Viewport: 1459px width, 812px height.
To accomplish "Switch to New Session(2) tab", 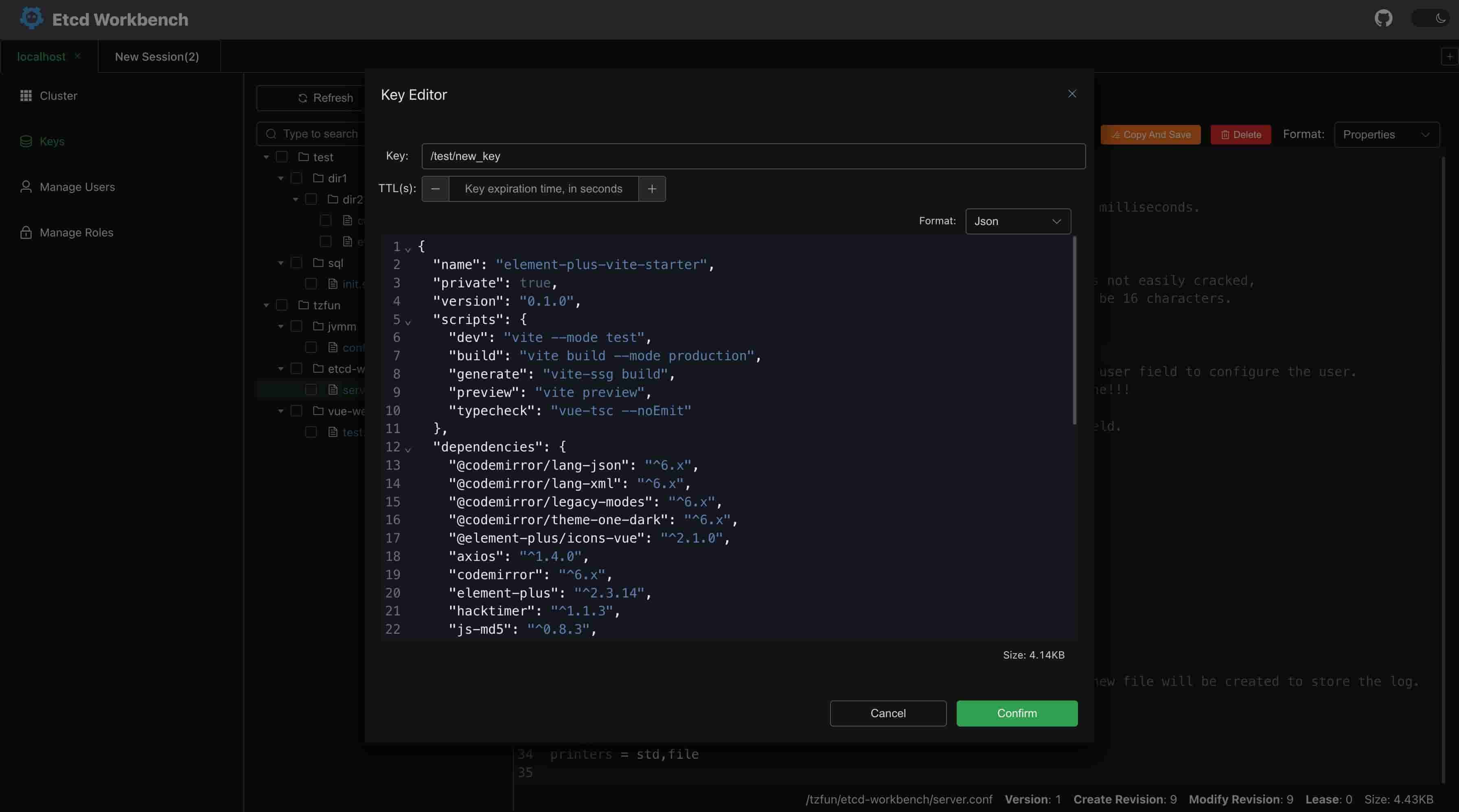I will (157, 57).
